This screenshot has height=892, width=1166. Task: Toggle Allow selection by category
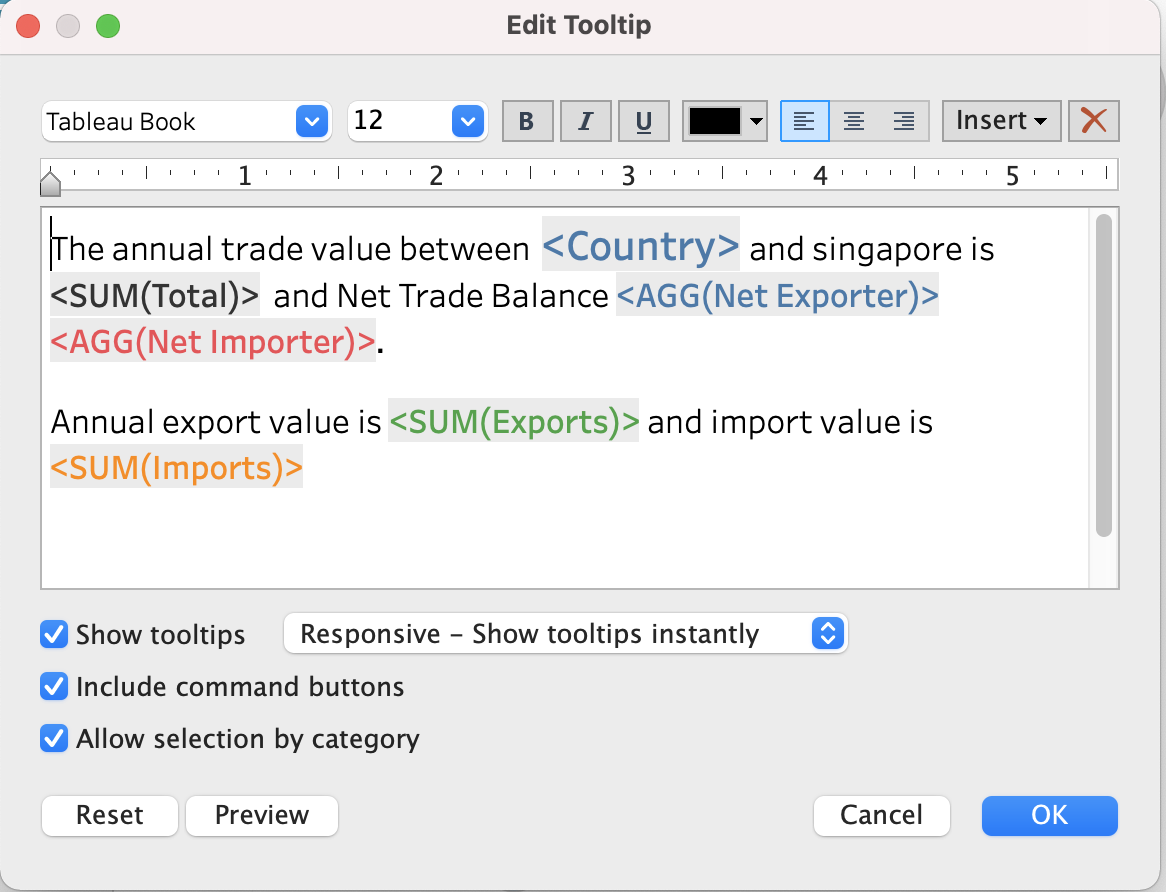click(53, 739)
